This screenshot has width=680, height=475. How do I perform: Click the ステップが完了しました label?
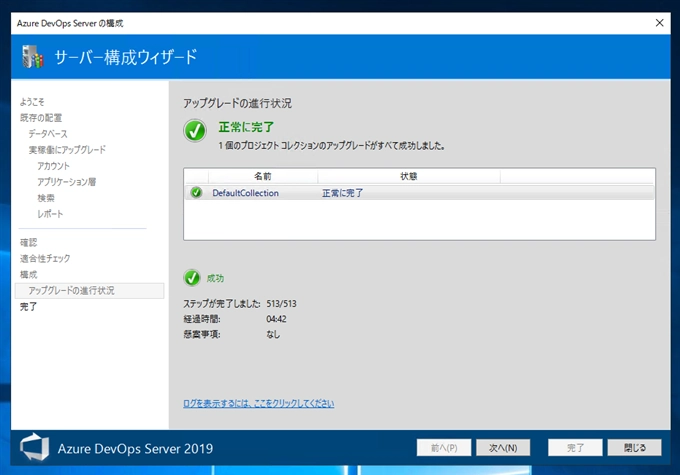point(222,304)
